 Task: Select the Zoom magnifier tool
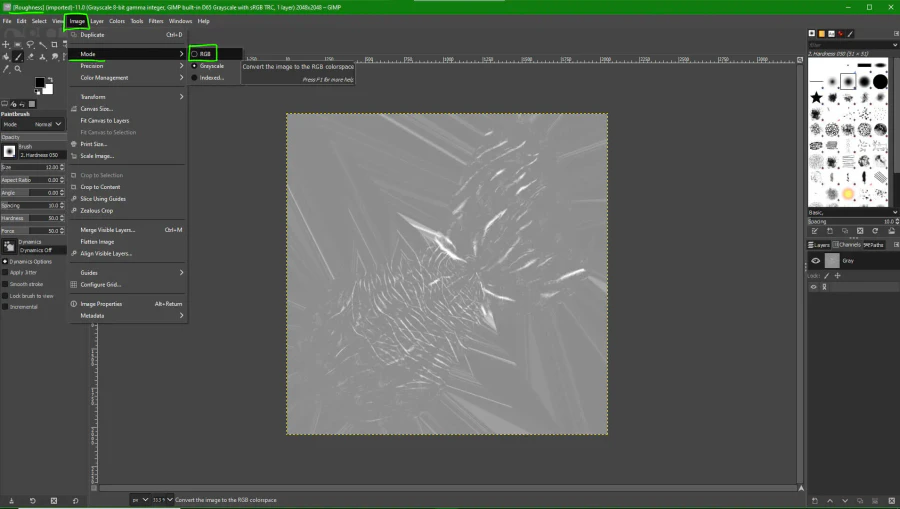tap(18, 69)
